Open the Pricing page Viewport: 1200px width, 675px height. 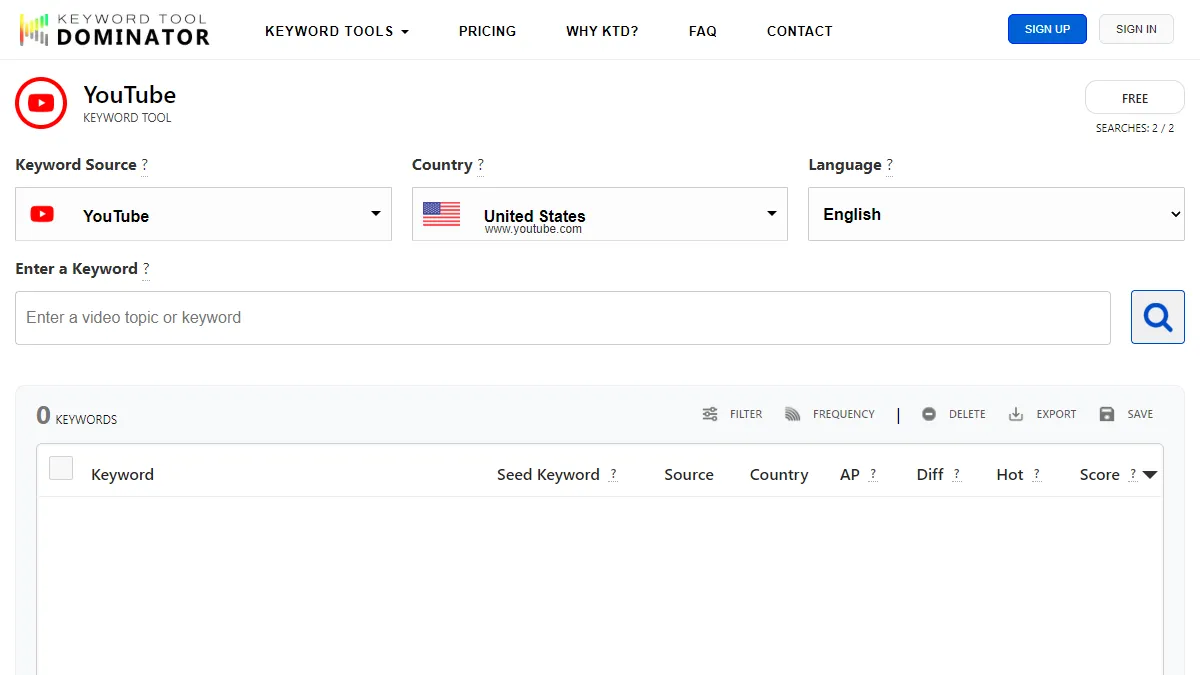pyautogui.click(x=487, y=31)
